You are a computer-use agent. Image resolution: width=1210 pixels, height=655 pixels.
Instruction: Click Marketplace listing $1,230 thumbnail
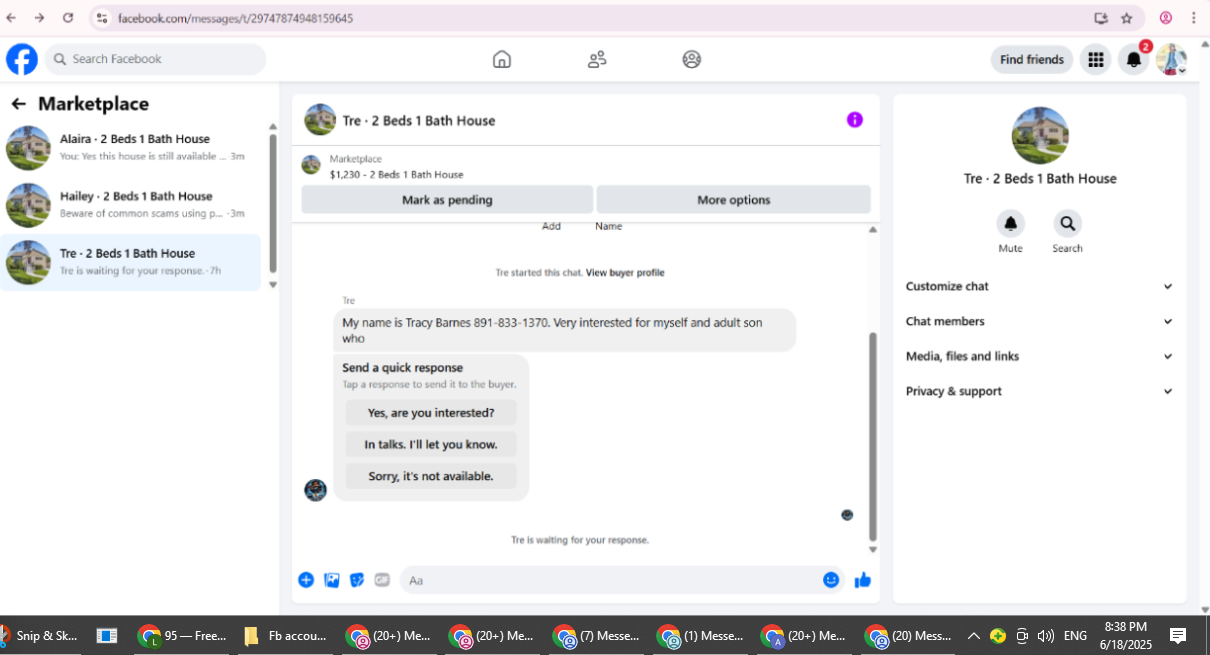coord(311,165)
